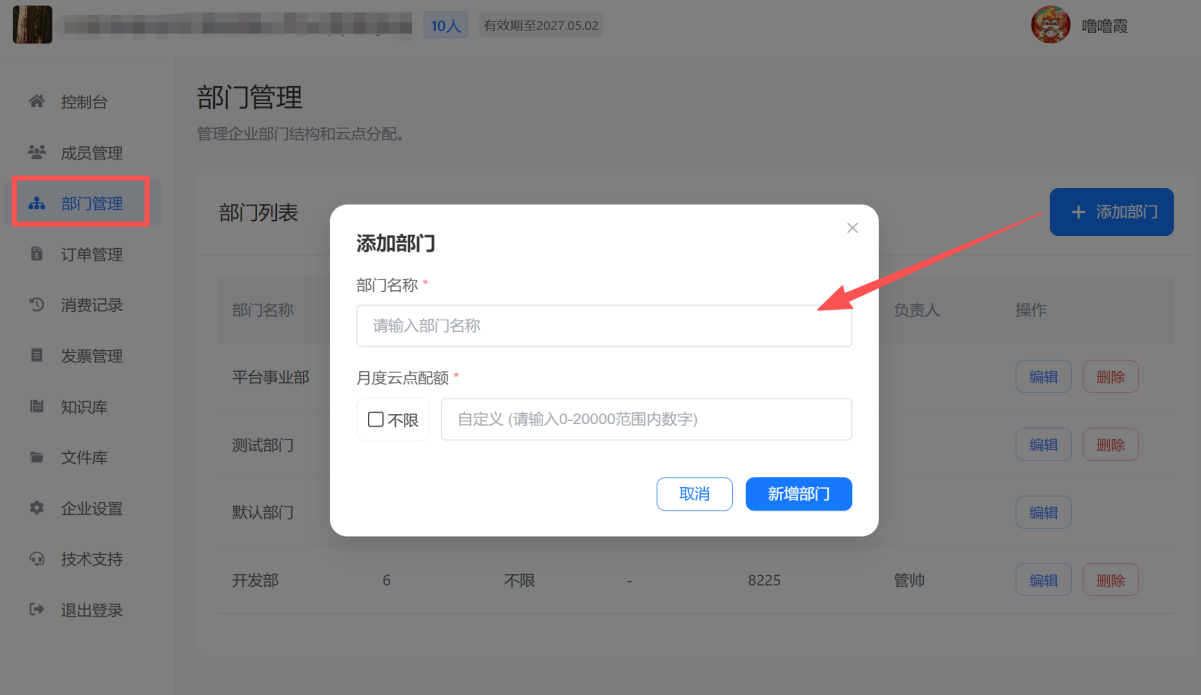Open 部门管理 in the sidebar
This screenshot has width=1201, height=695.
click(x=91, y=204)
